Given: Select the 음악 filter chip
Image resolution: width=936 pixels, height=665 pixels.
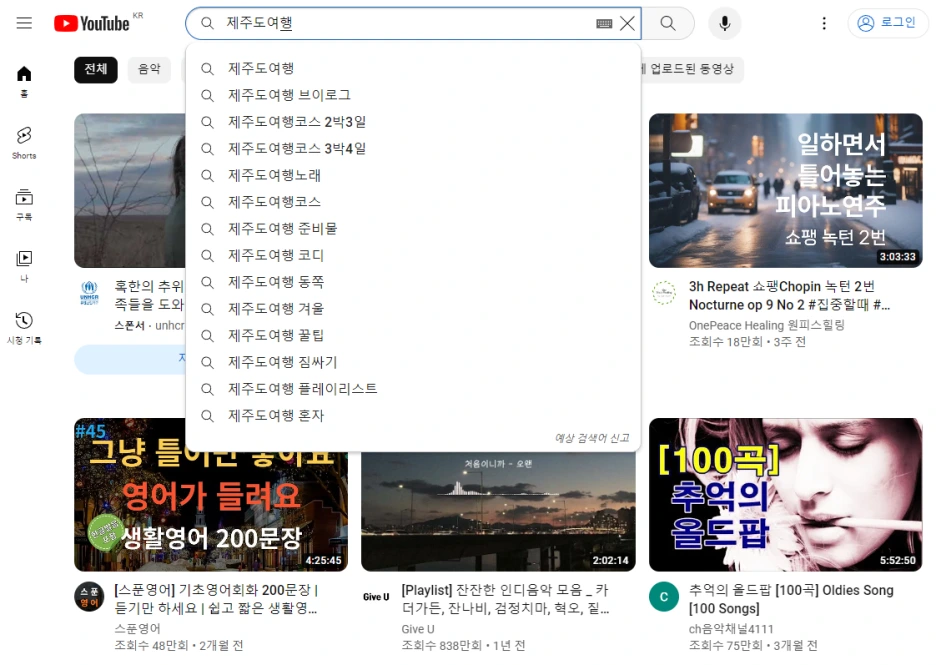Looking at the screenshot, I should 149,69.
